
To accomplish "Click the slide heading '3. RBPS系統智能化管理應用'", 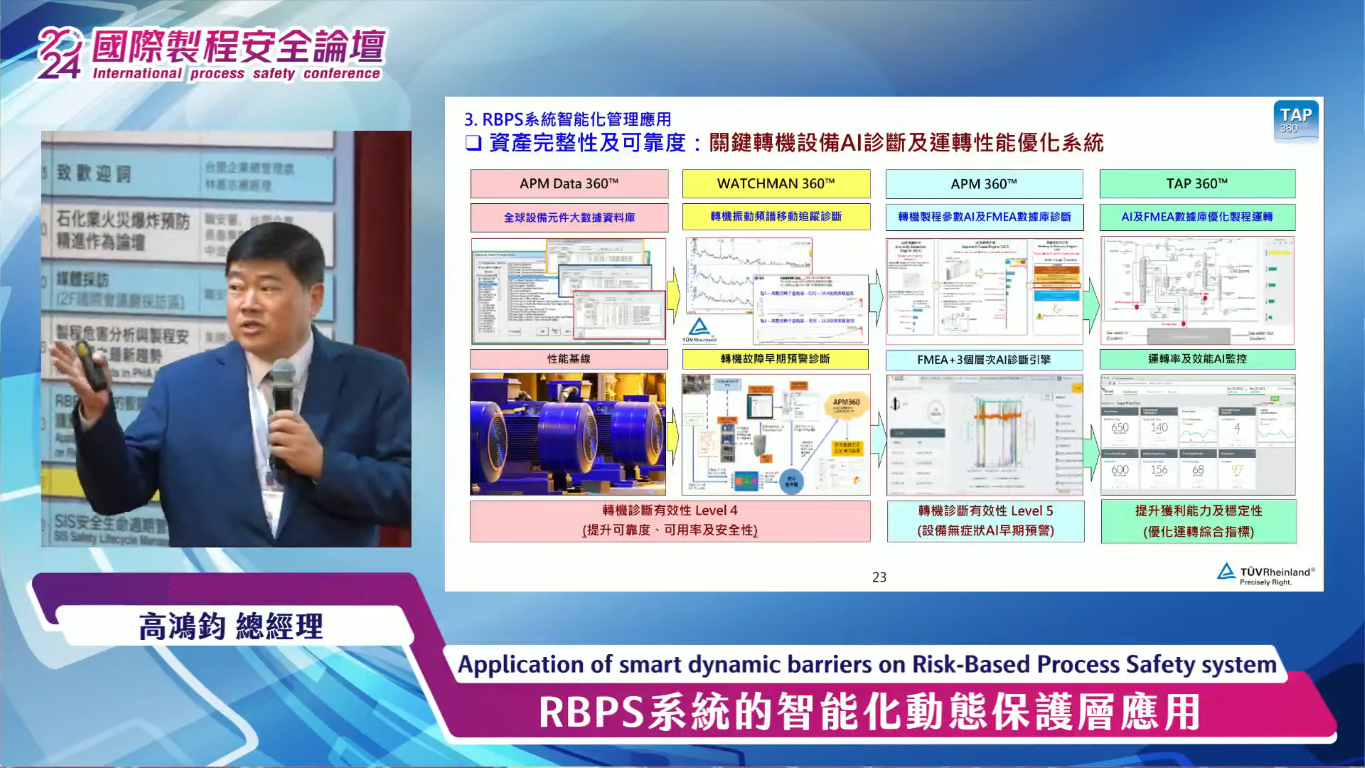I will [x=567, y=119].
